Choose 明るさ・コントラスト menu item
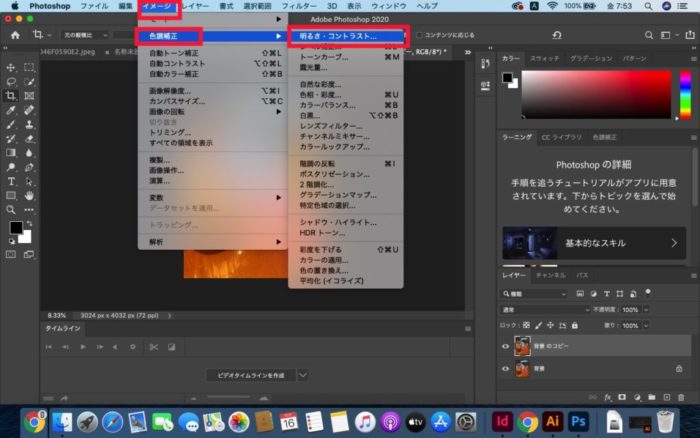Image resolution: width=700 pixels, height=438 pixels. [346, 36]
